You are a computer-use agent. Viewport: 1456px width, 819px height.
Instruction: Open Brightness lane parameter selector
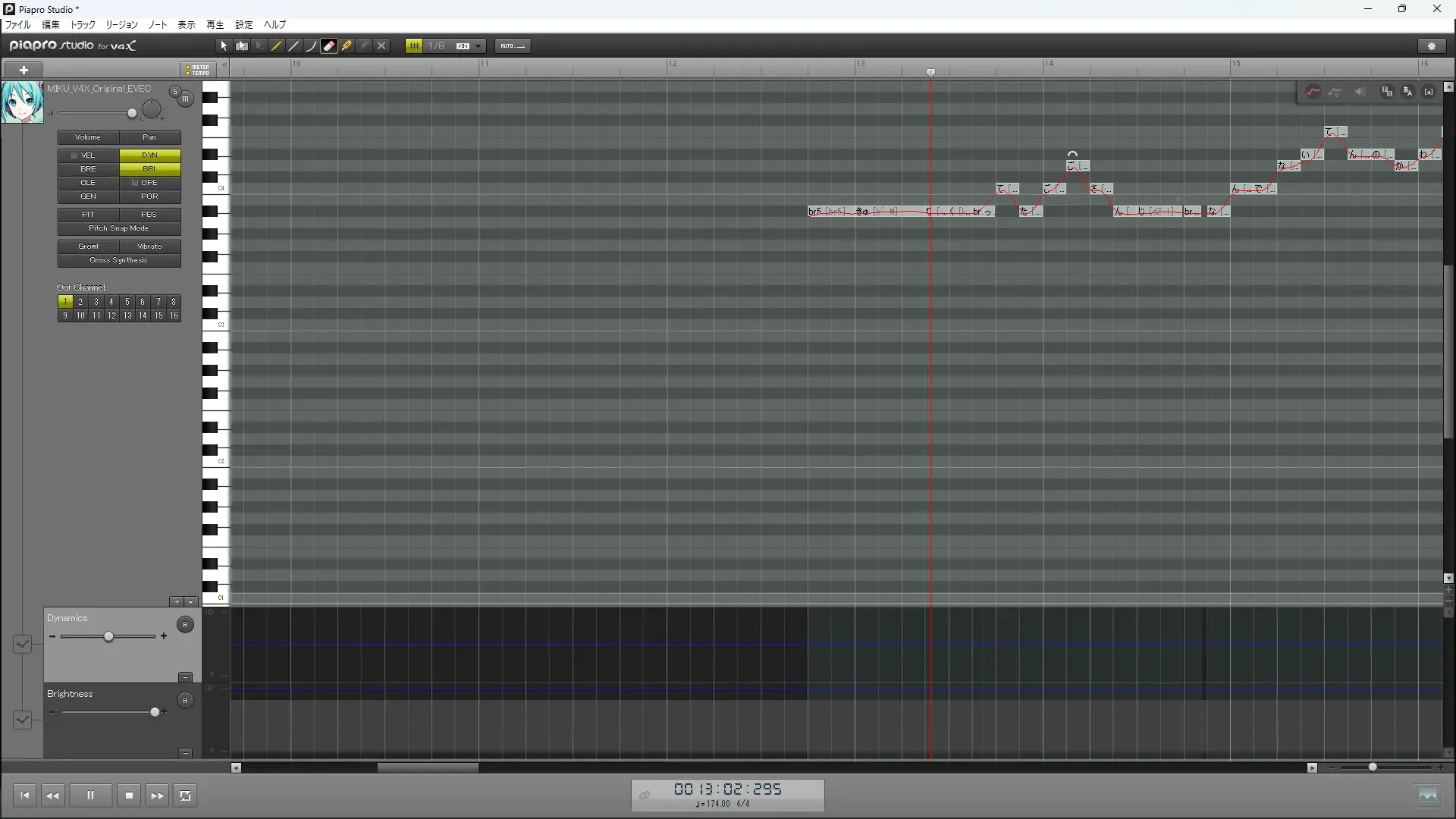pyautogui.click(x=22, y=720)
